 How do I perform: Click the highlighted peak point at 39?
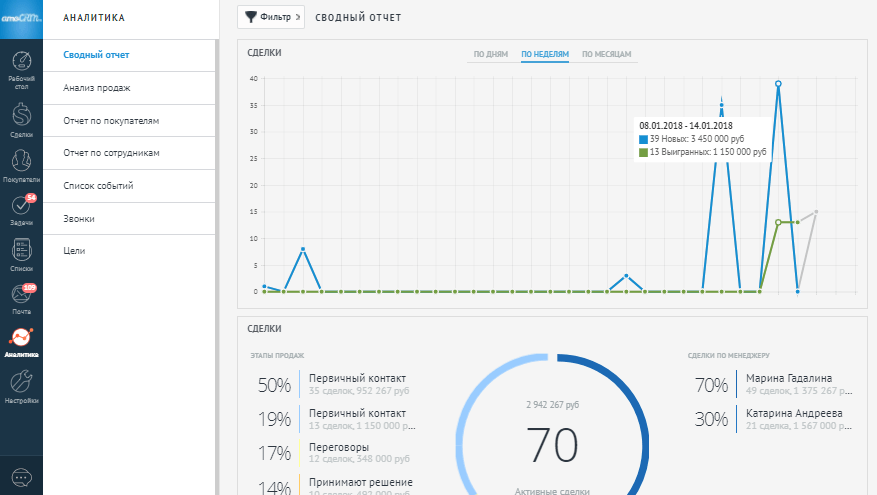coord(778,83)
